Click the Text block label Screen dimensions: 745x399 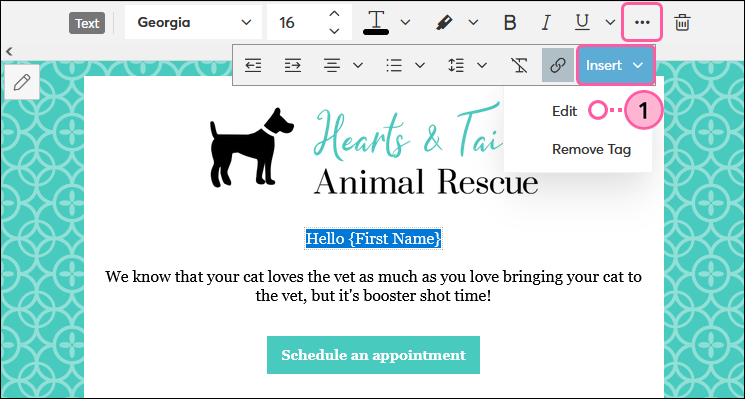coord(87,23)
